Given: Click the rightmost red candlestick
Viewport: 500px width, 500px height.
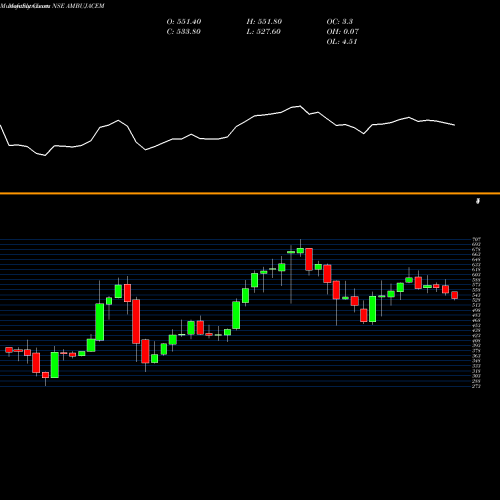Looking at the screenshot, I should (x=455, y=295).
